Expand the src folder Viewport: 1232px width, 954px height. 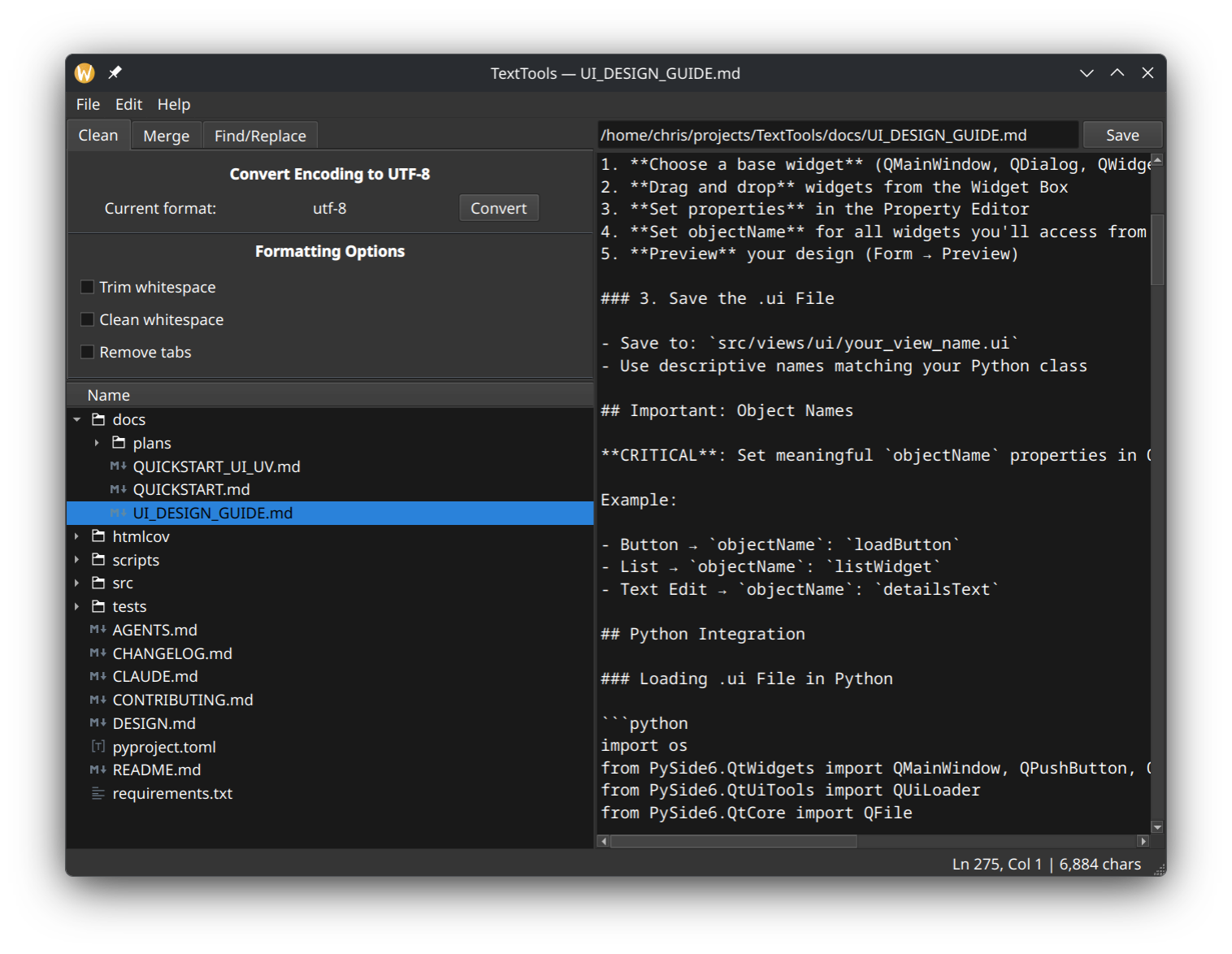pyautogui.click(x=76, y=583)
